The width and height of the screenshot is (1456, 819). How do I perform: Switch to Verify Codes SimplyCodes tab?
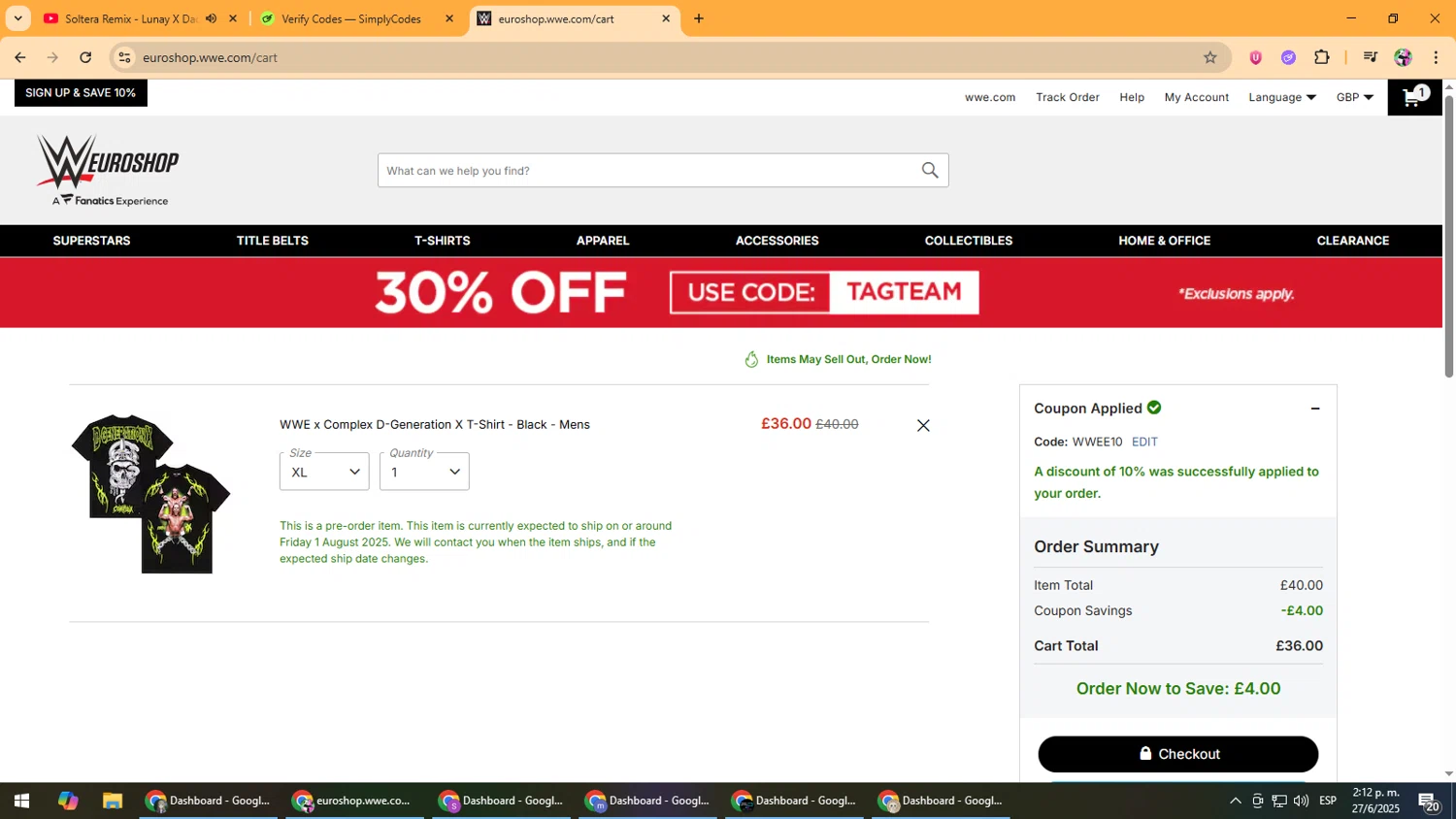(350, 18)
